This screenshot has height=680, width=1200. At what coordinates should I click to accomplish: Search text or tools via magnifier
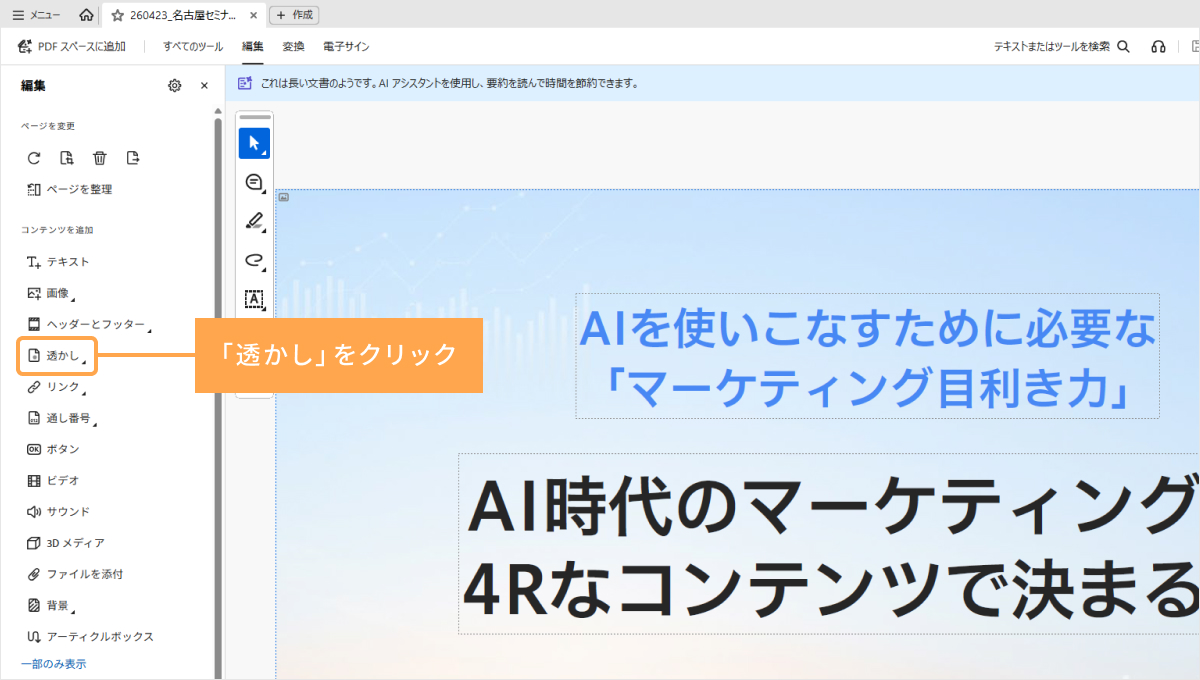[x=1123, y=46]
